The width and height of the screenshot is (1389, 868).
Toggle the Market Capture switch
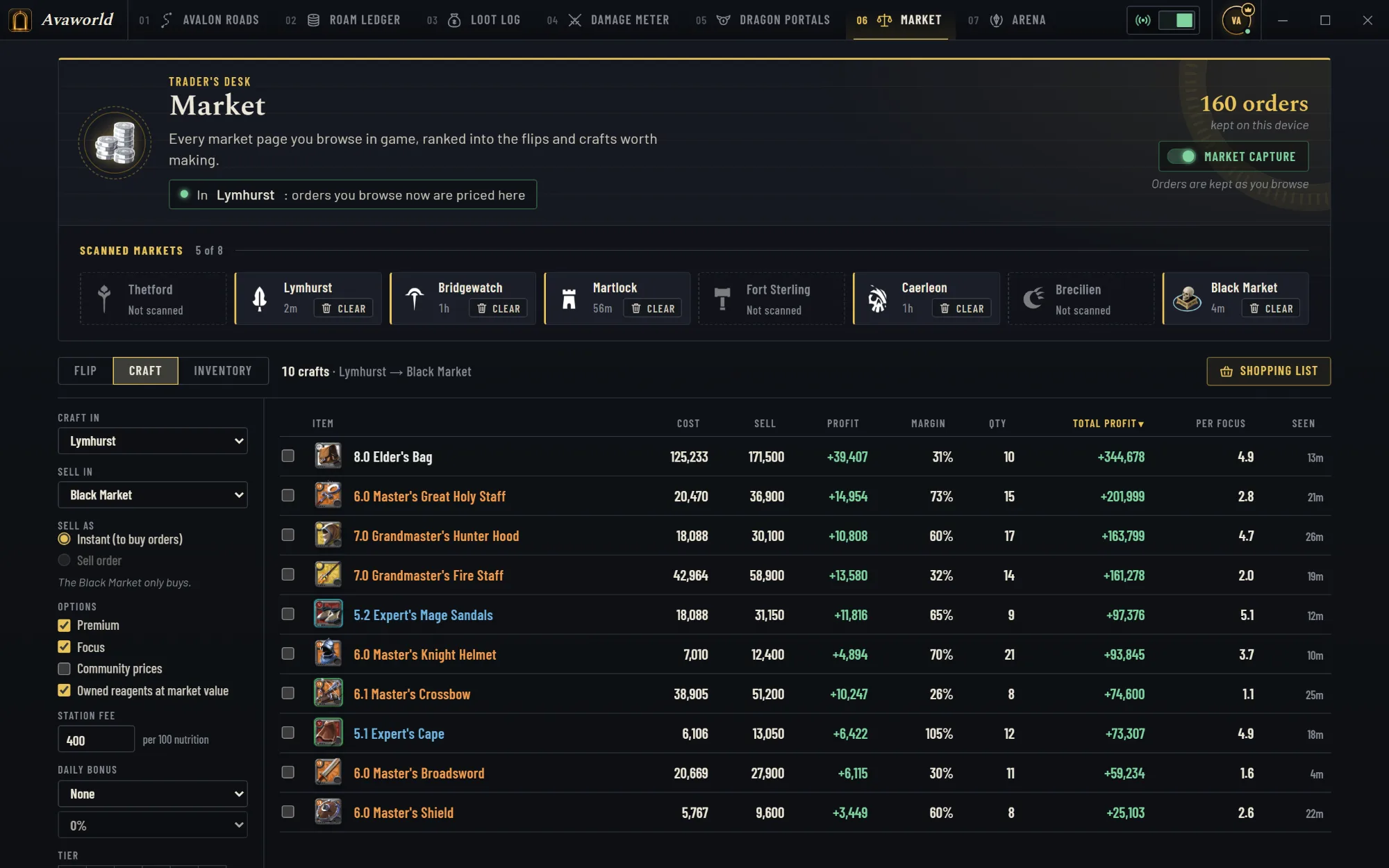point(1181,156)
